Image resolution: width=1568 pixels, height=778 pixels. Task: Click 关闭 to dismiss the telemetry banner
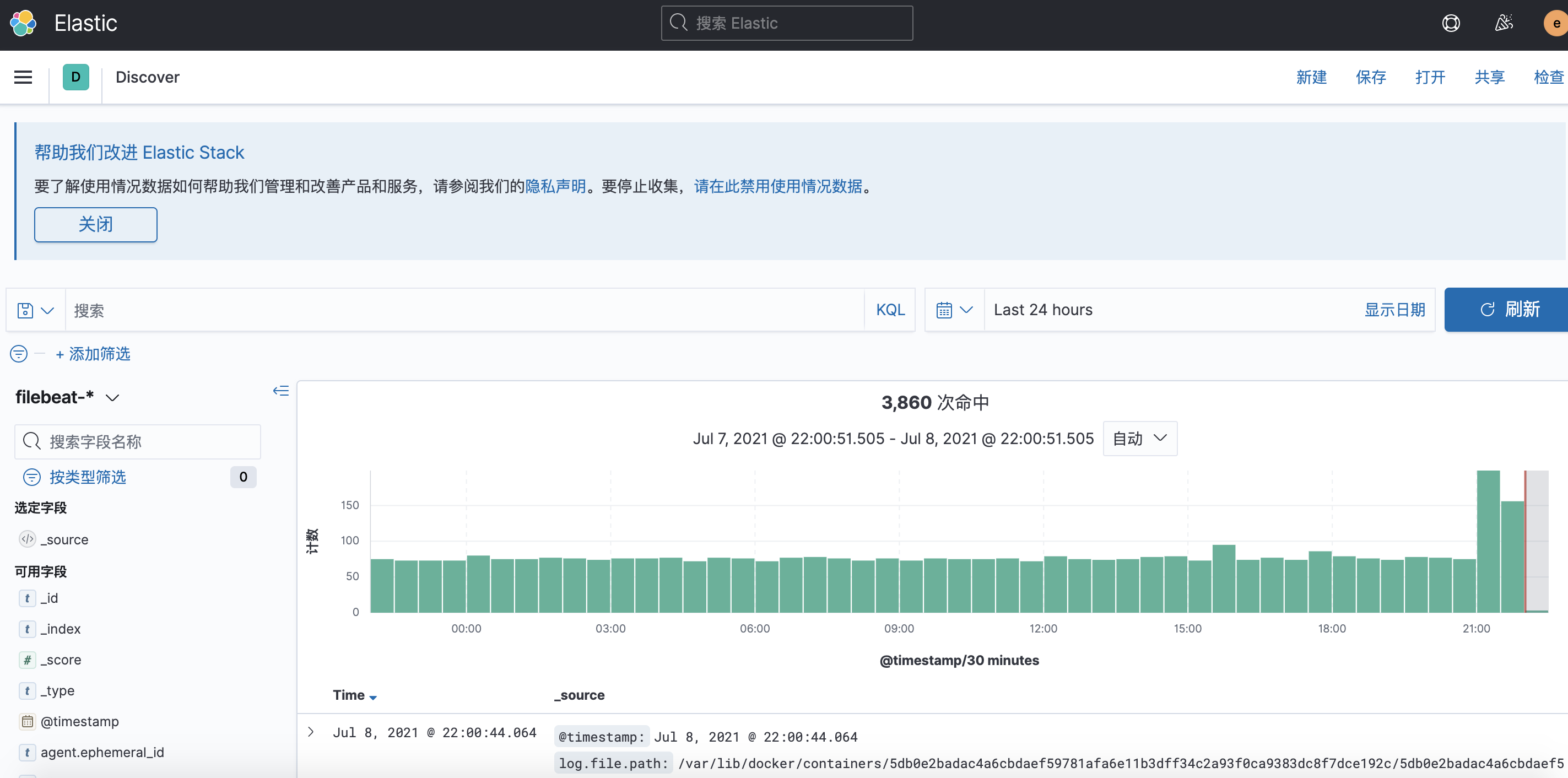(x=95, y=225)
